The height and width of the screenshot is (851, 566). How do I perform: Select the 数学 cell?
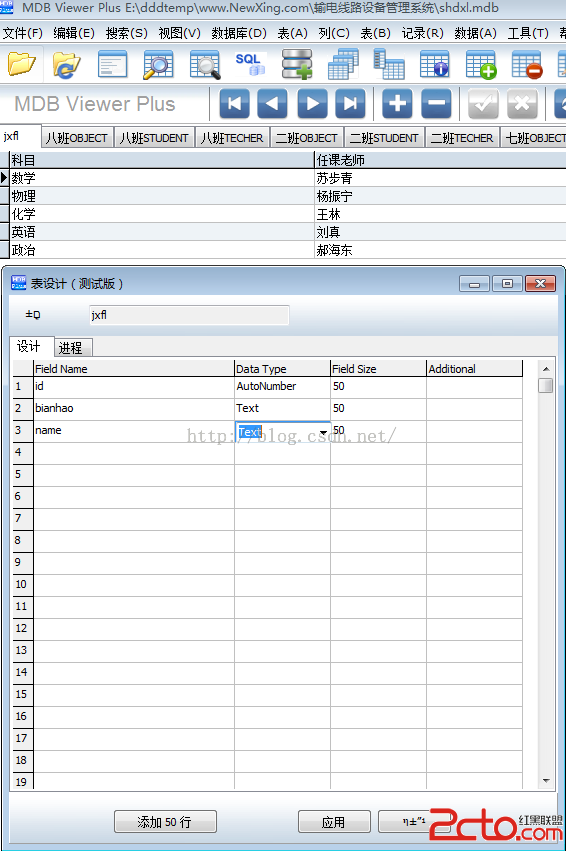point(162,178)
